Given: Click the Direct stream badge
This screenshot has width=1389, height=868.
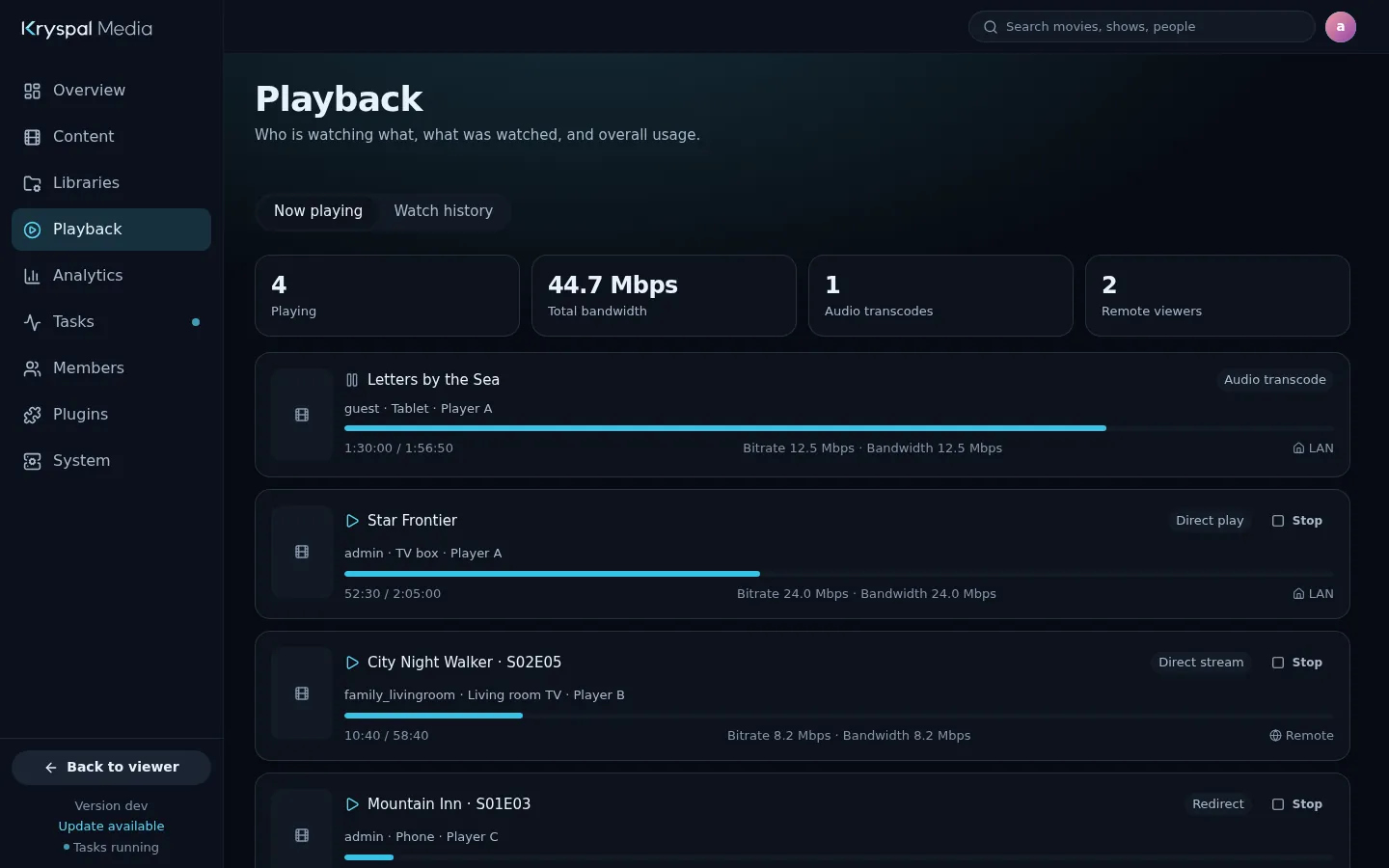Looking at the screenshot, I should 1201,663.
